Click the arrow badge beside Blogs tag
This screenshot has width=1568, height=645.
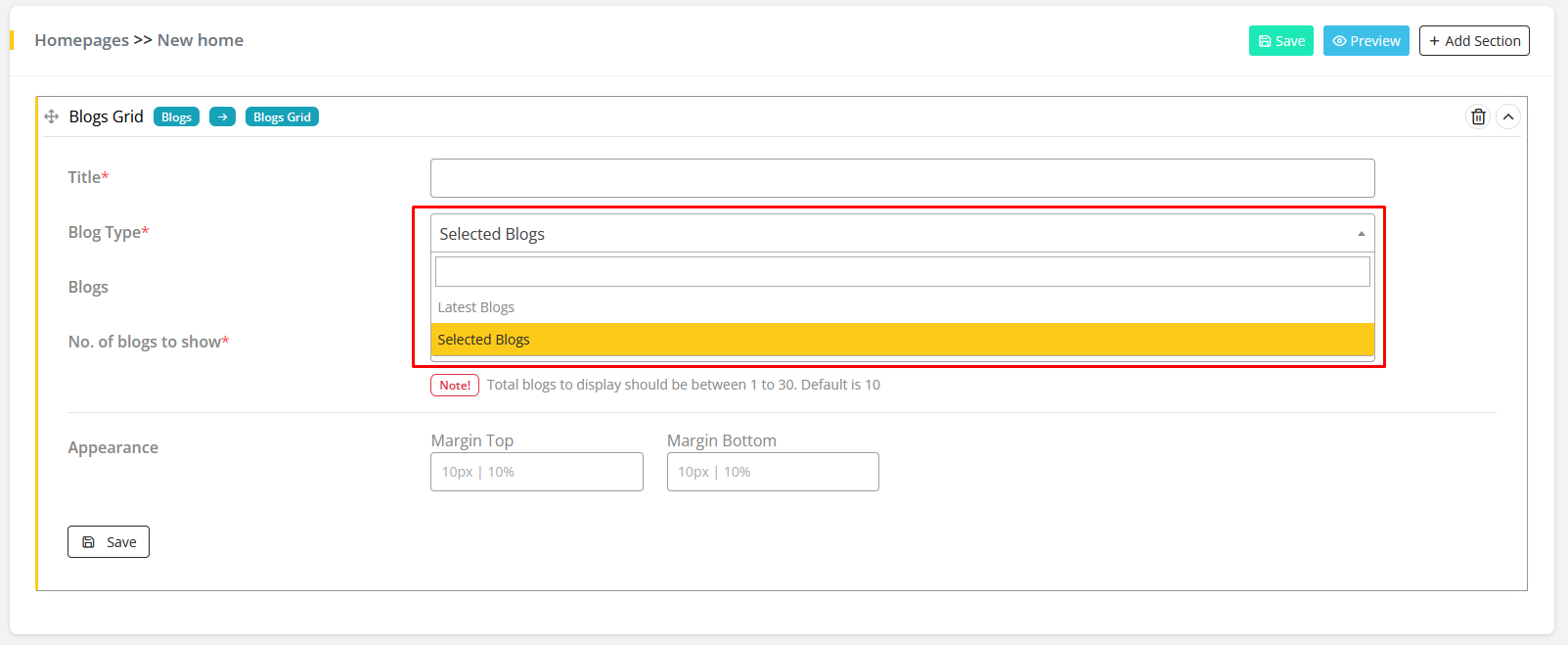pos(222,116)
